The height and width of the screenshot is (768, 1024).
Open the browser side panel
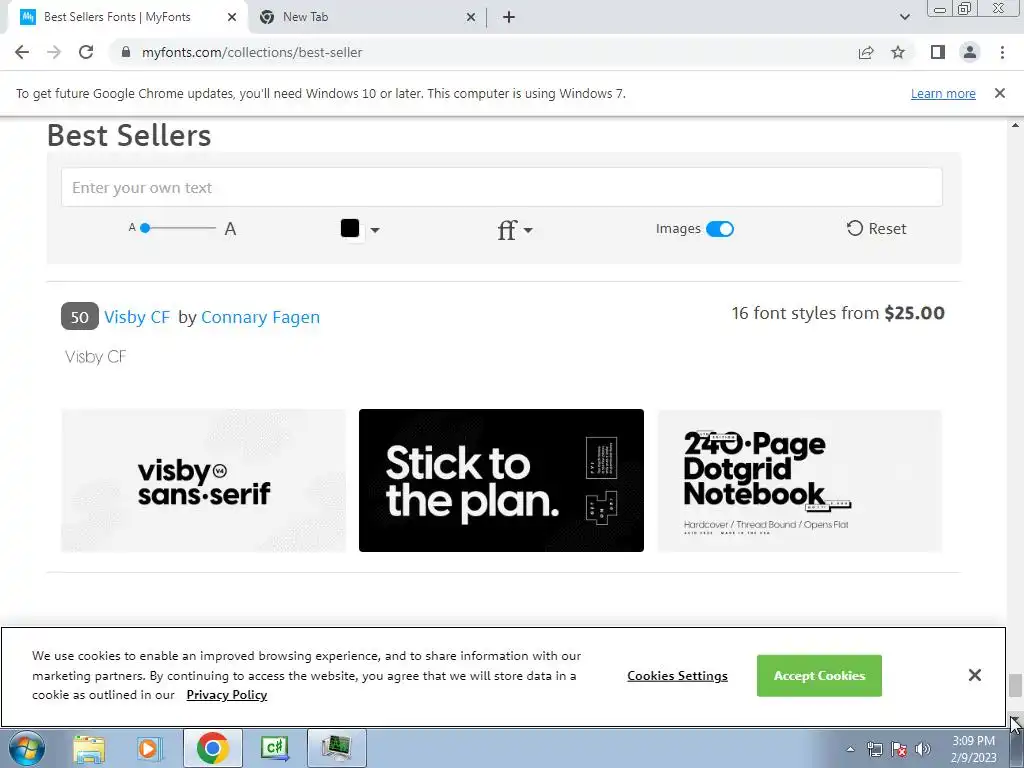938,52
